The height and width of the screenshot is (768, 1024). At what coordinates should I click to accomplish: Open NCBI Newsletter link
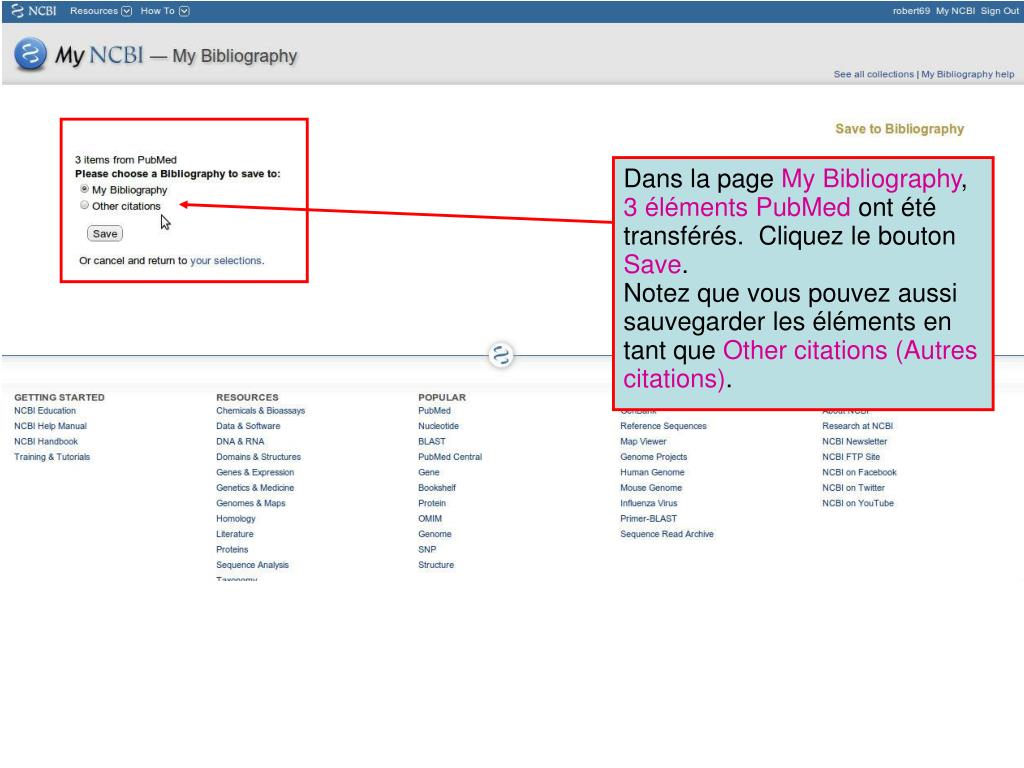[854, 441]
